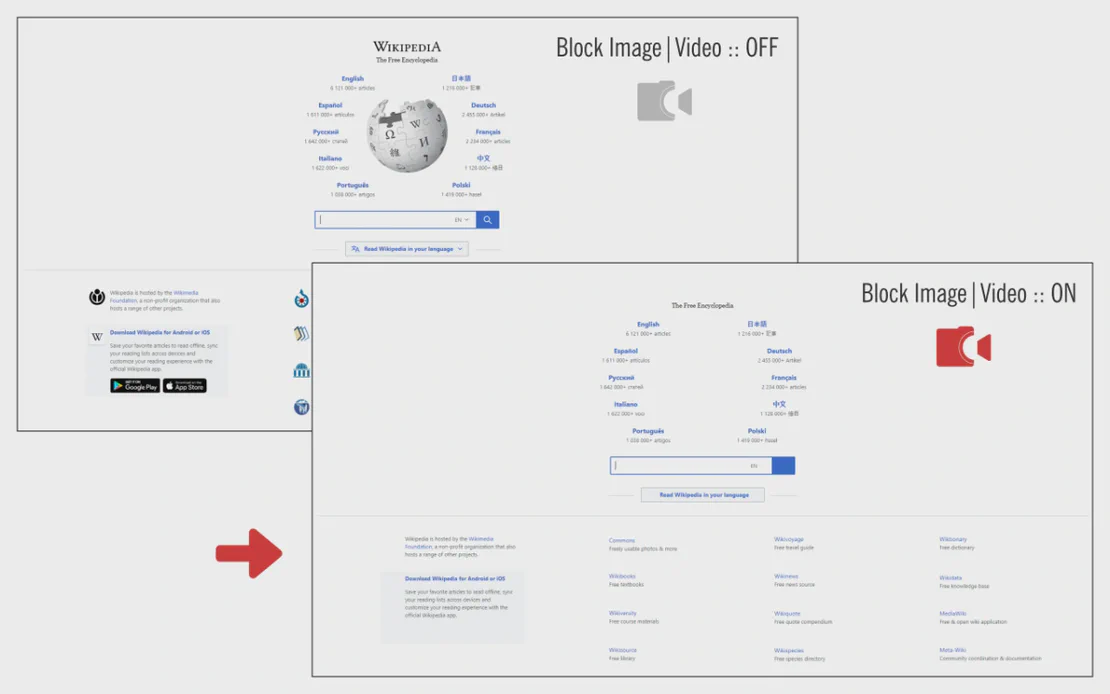
Task: Open Polski link in ON screenshot
Action: pyautogui.click(x=757, y=431)
